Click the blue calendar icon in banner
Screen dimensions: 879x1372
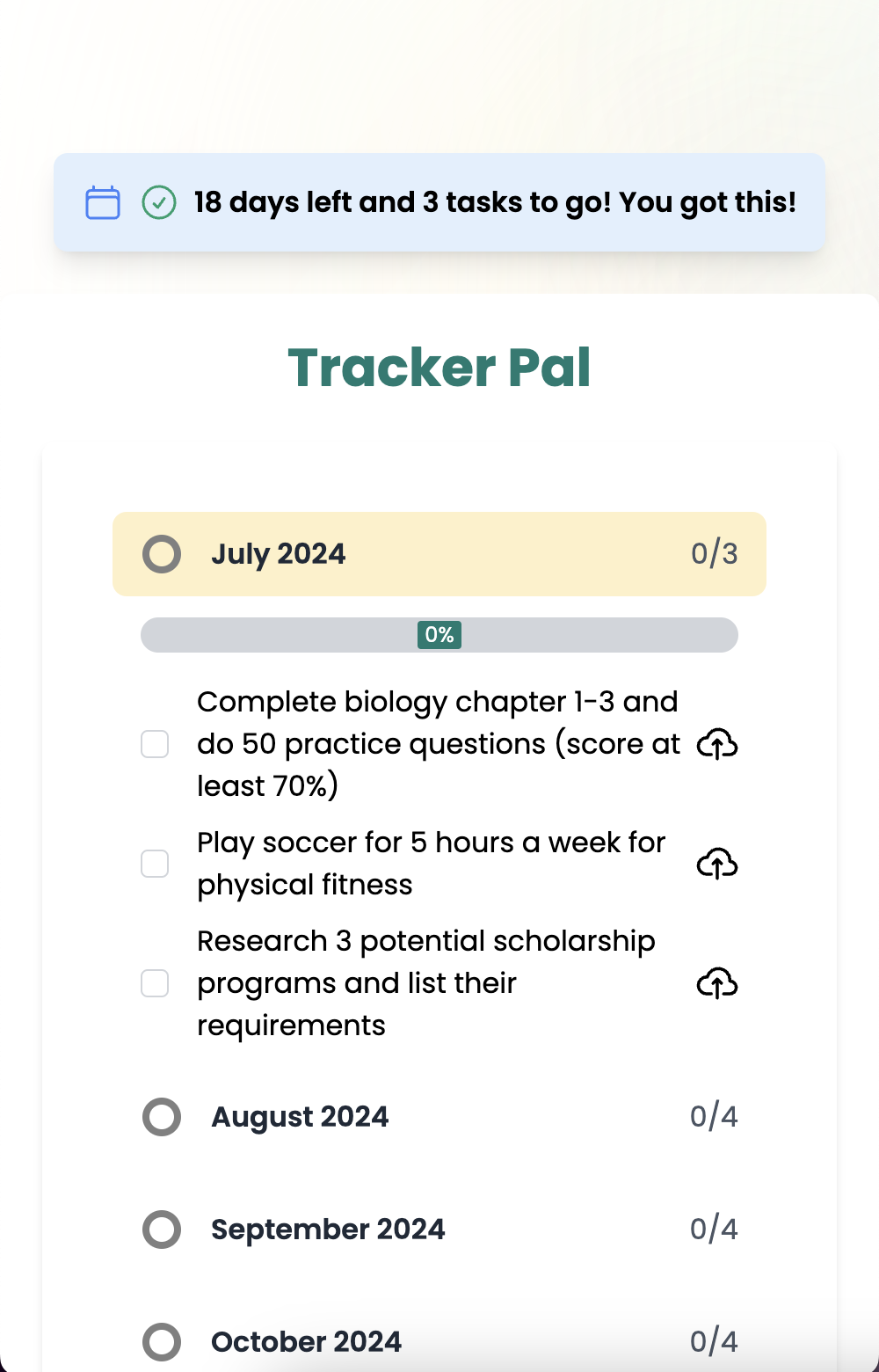103,202
